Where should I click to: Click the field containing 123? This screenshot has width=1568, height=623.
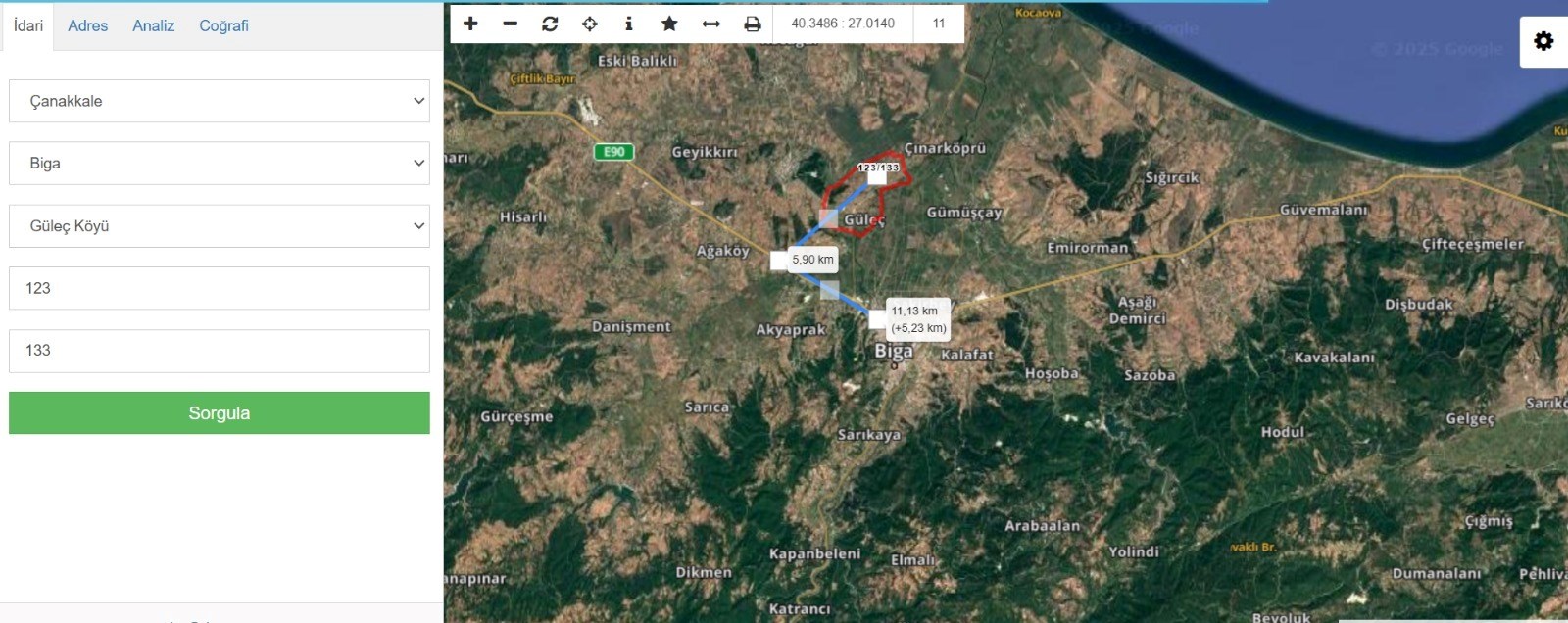(220, 288)
